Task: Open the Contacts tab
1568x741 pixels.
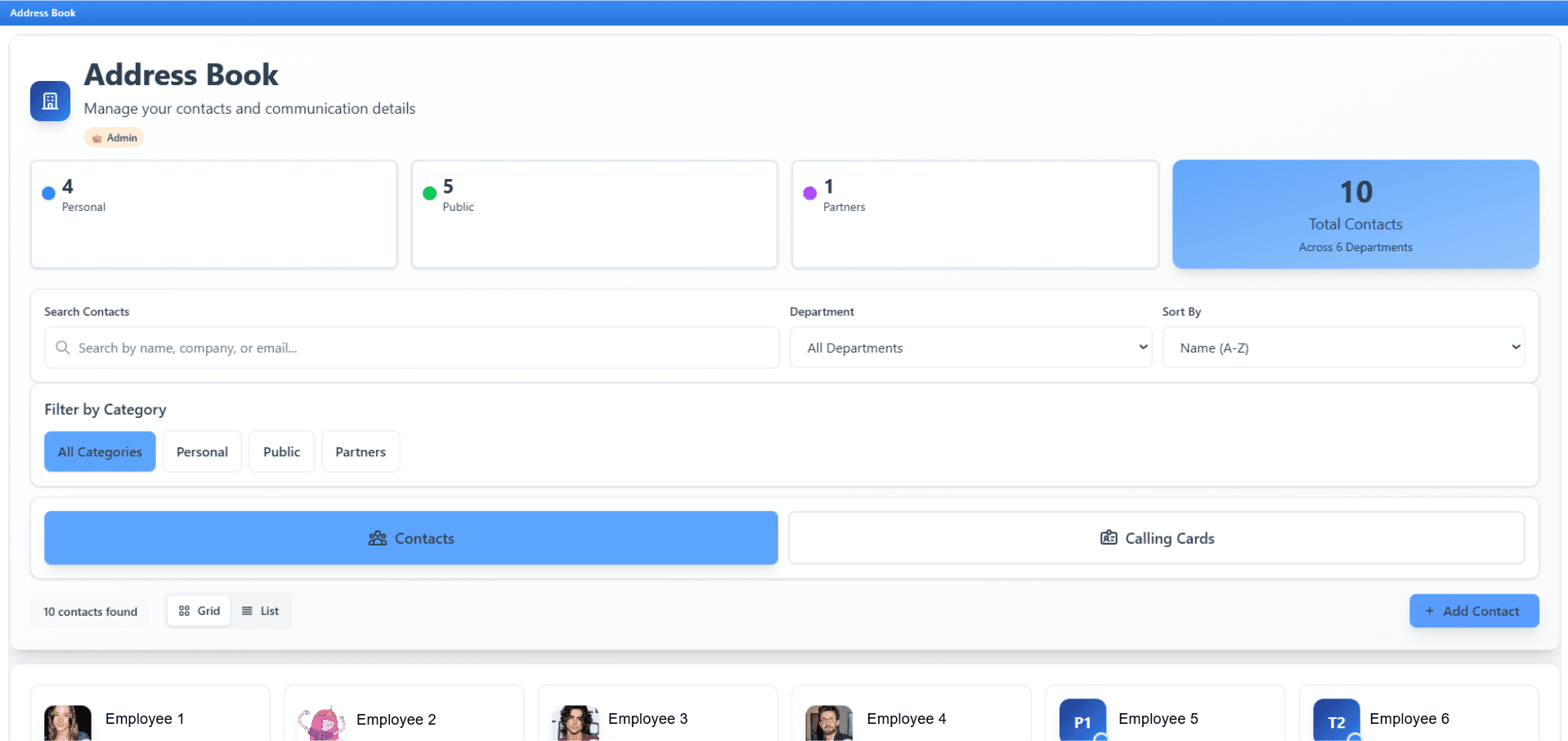Action: pos(410,538)
